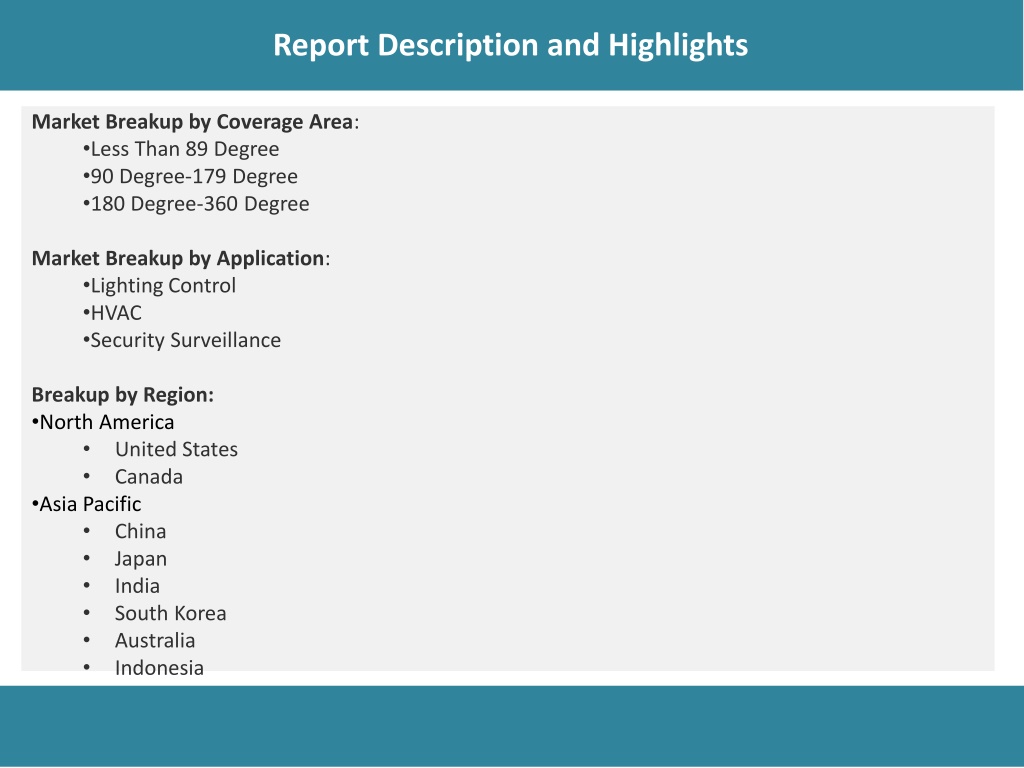1024x768 pixels.
Task: Click the 'Report Description and Highlights' title
Action: (x=510, y=46)
